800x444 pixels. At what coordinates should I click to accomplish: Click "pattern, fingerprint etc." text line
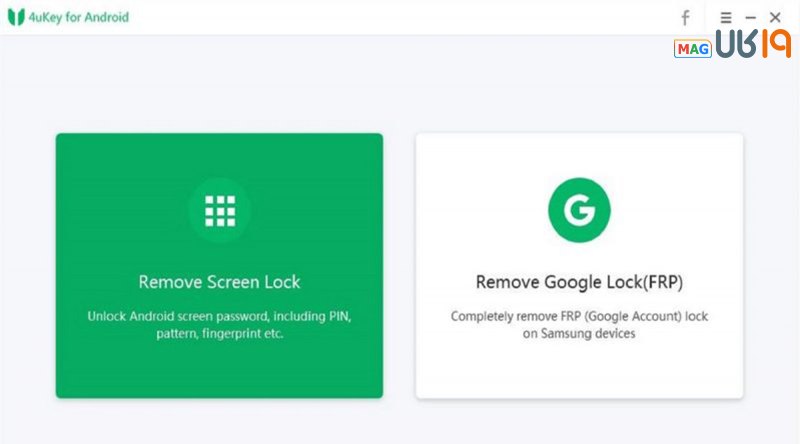click(219, 334)
